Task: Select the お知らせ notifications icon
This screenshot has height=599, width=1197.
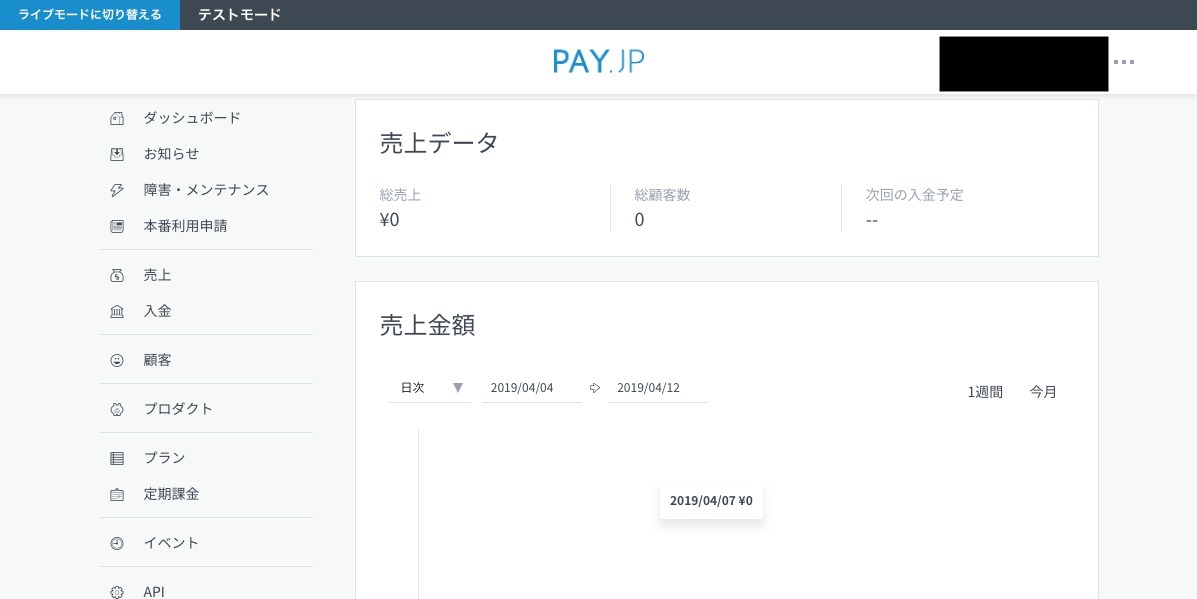Action: tap(117, 153)
